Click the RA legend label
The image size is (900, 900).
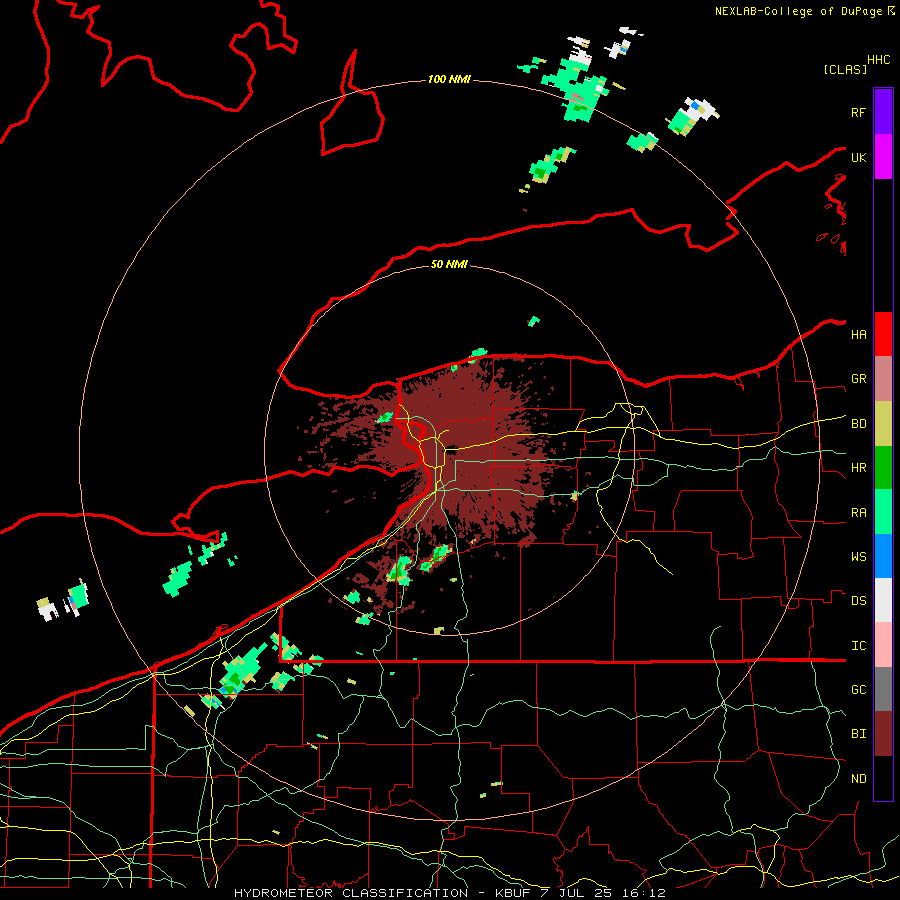[x=859, y=513]
